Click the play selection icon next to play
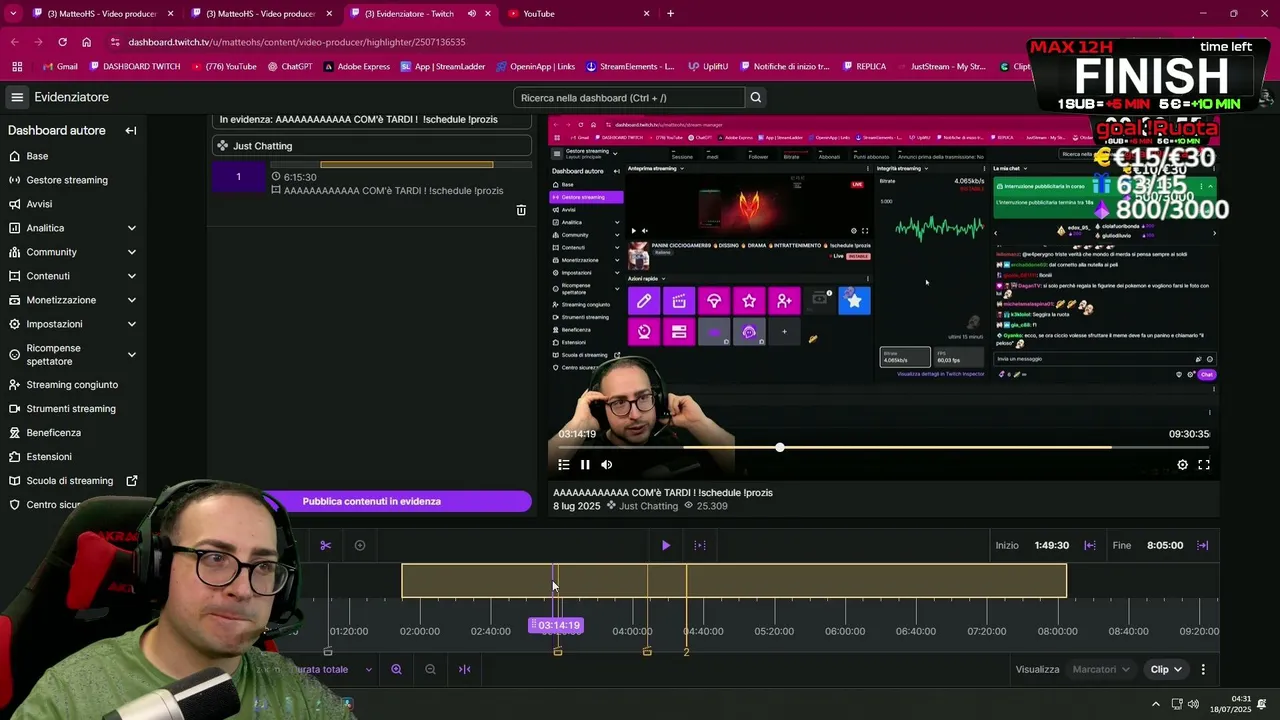This screenshot has width=1280, height=720. (x=700, y=545)
